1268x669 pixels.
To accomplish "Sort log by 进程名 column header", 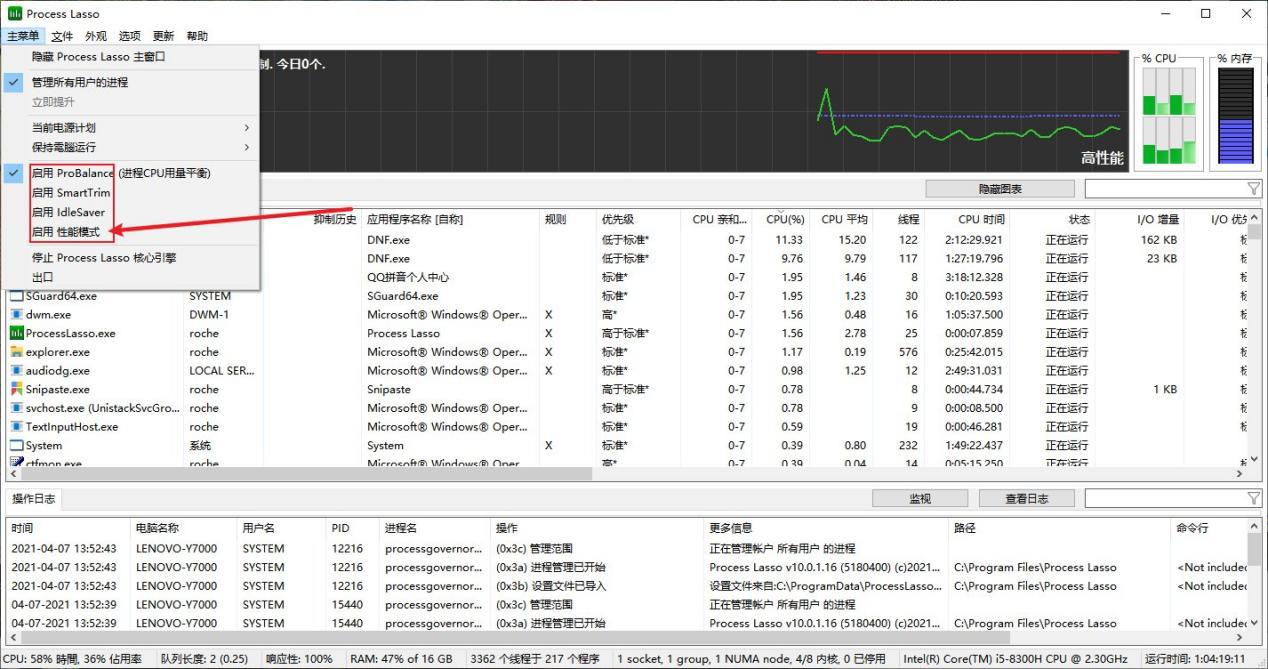I will [x=401, y=528].
